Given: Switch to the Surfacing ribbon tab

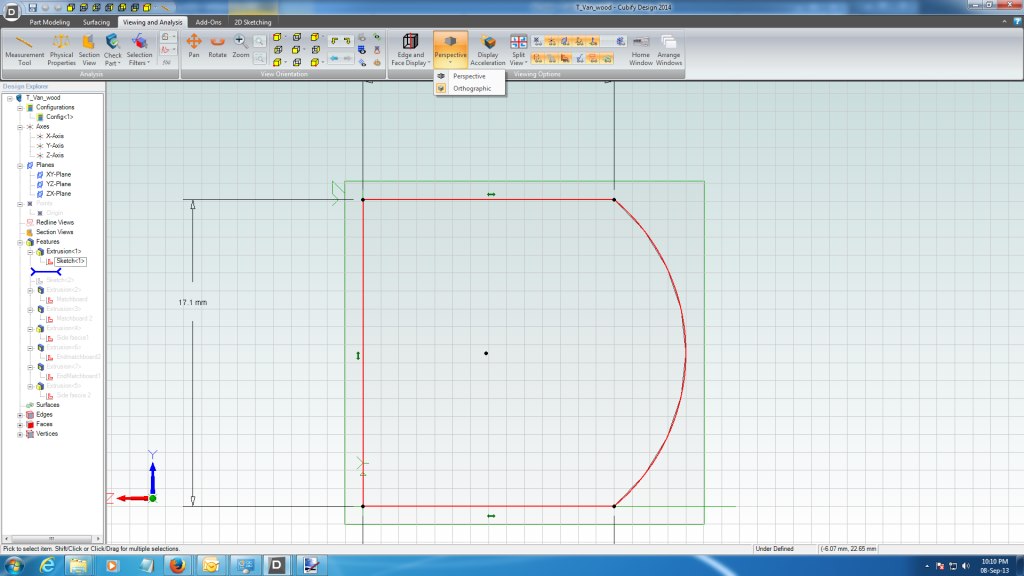Looking at the screenshot, I should tap(98, 21).
